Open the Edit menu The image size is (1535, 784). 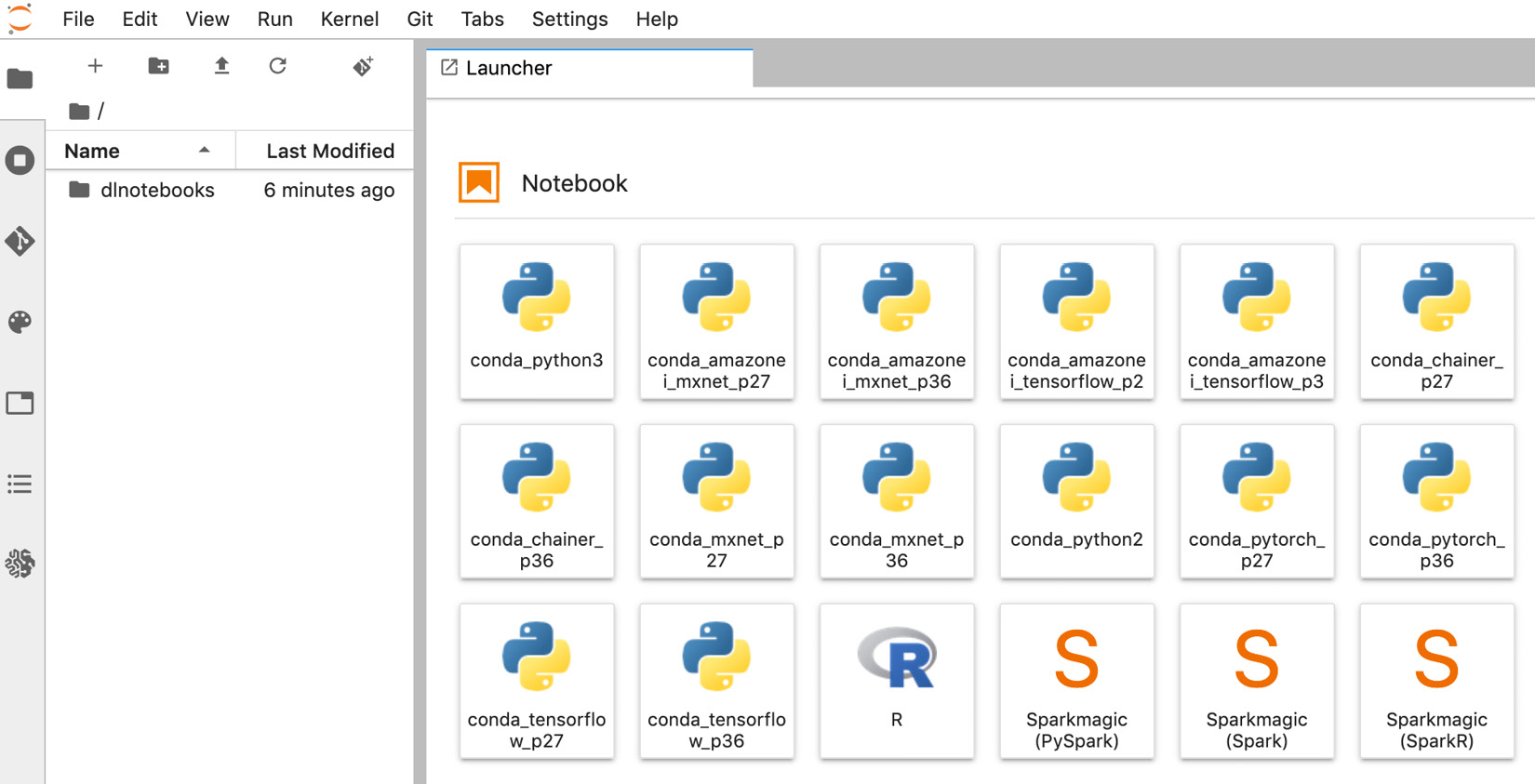140,19
